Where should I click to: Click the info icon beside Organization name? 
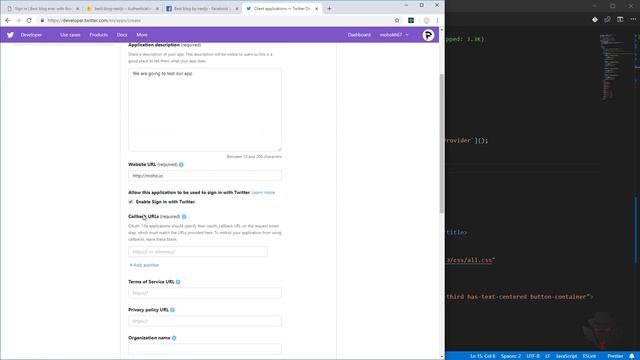pyautogui.click(x=174, y=338)
